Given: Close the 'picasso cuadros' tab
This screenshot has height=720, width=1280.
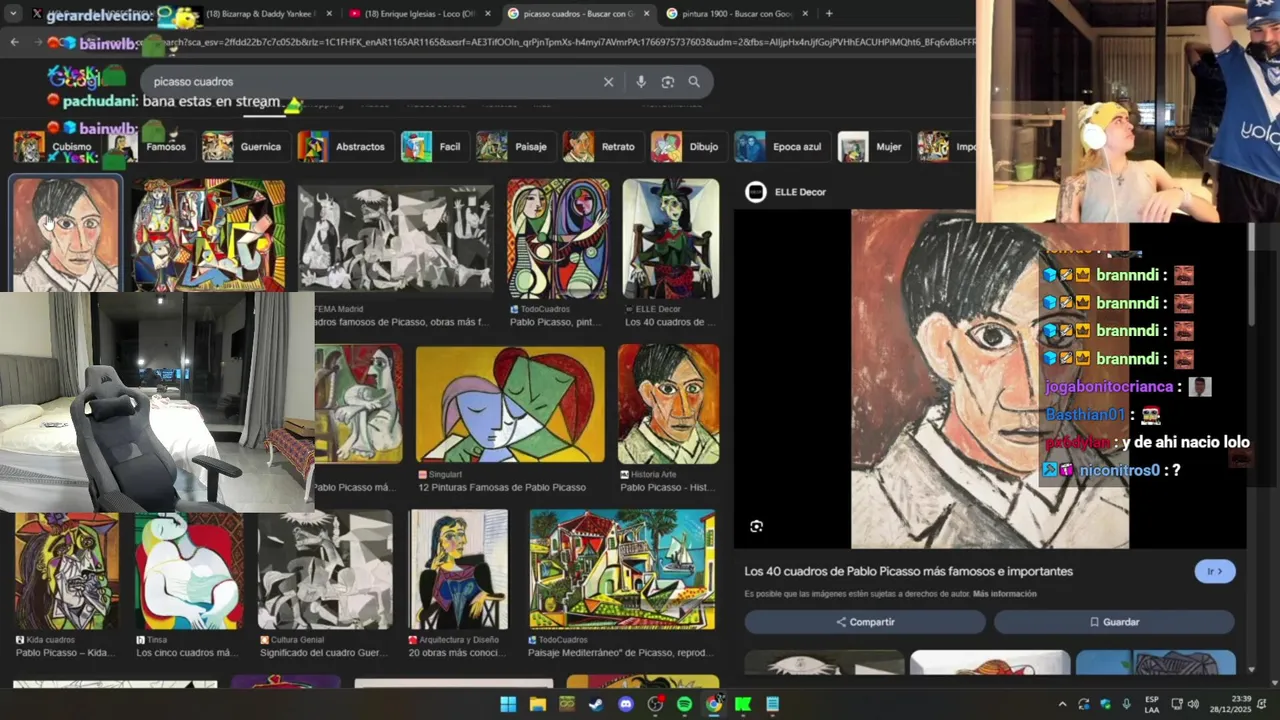Looking at the screenshot, I should click(646, 14).
